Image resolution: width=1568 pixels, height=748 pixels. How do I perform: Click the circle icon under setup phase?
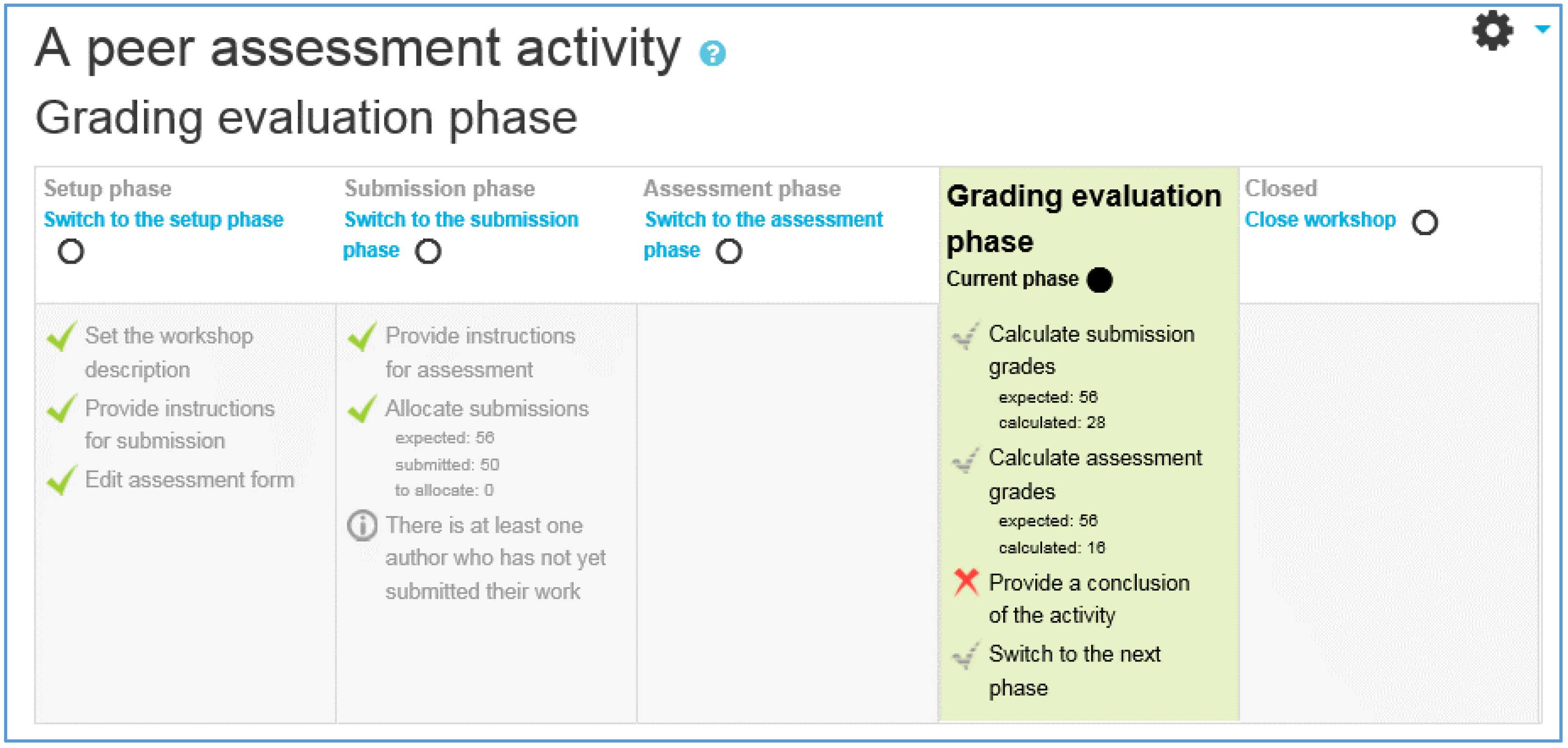point(71,251)
